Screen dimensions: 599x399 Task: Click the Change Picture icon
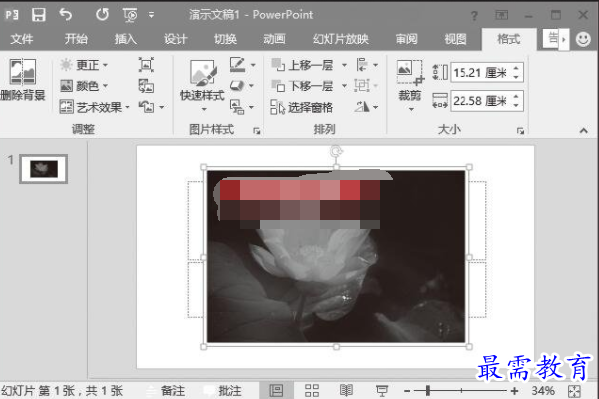click(x=146, y=86)
